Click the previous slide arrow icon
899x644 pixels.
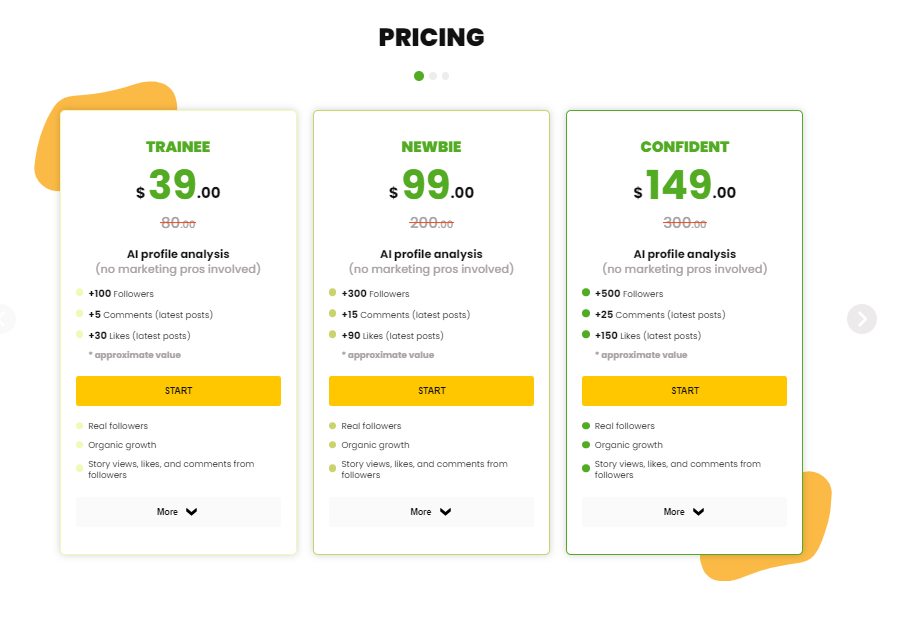[x=5, y=319]
